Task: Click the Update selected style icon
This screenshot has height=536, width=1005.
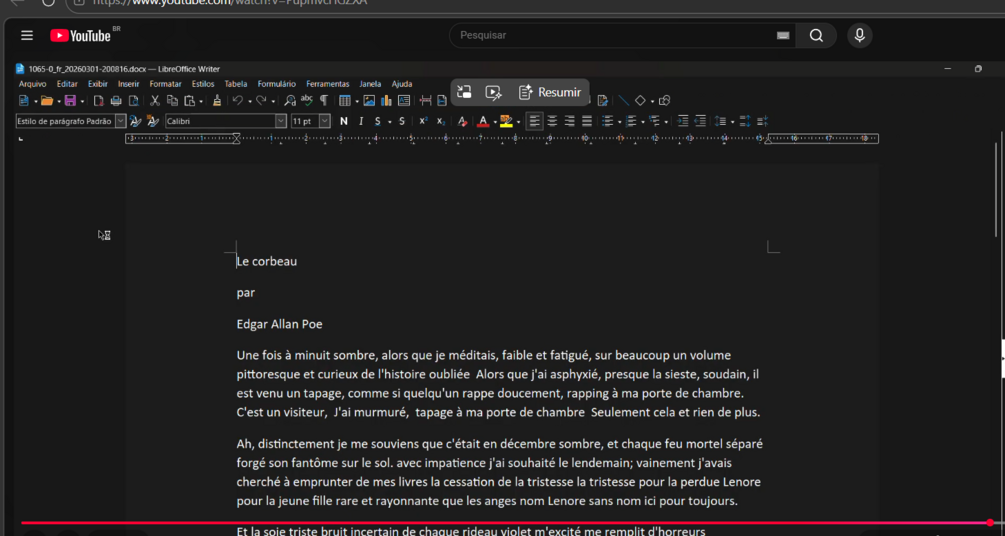Action: pos(135,121)
